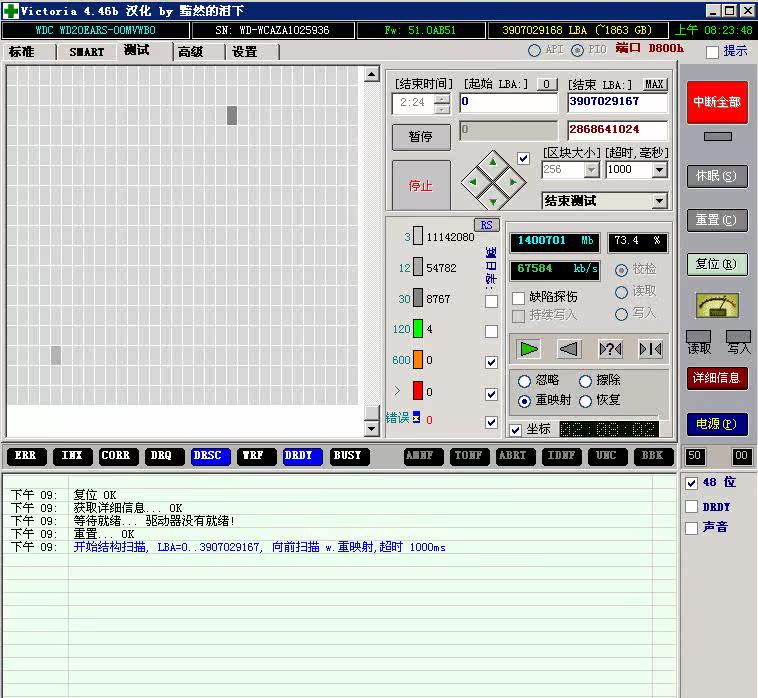This screenshot has width=758, height=698.
Task: Click the 结束 LBA field 3907029167
Action: pyautogui.click(x=617, y=102)
